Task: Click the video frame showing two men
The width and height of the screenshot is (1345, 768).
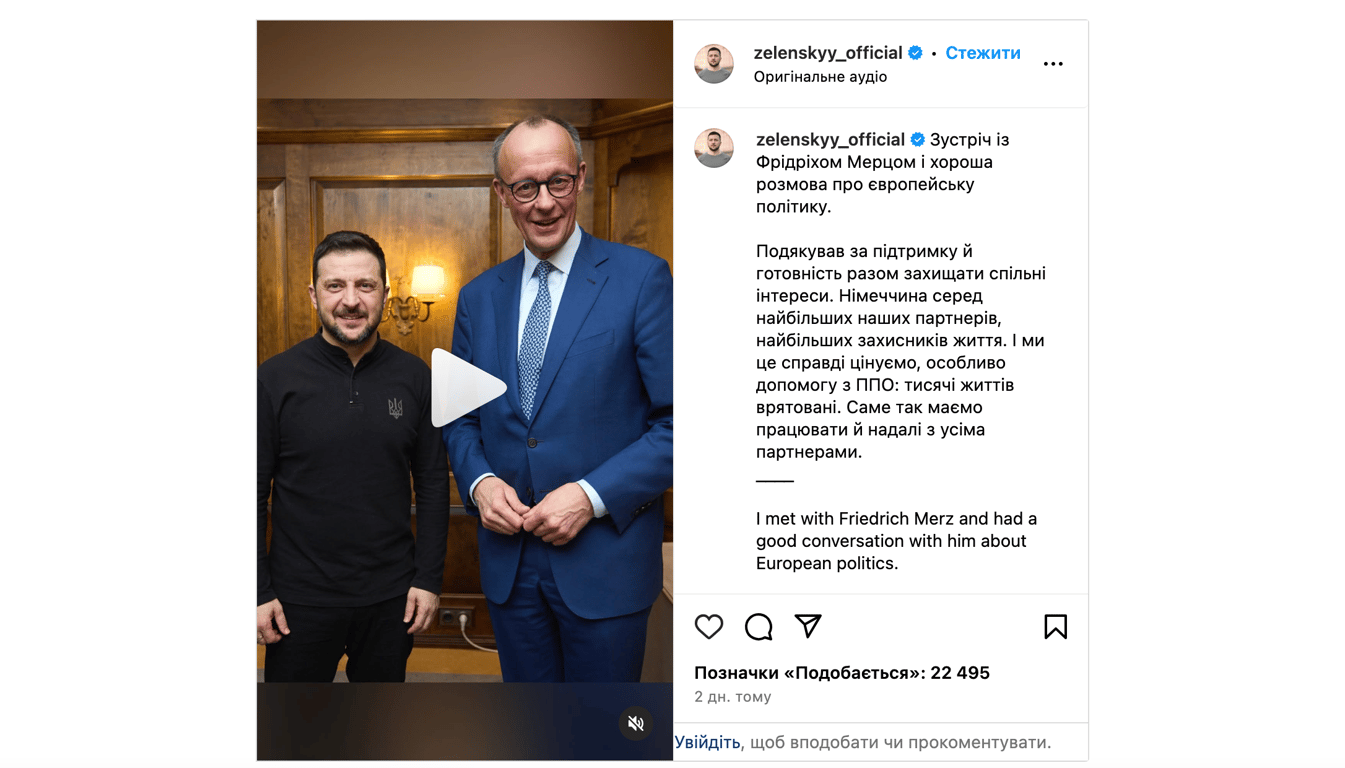Action: click(465, 390)
